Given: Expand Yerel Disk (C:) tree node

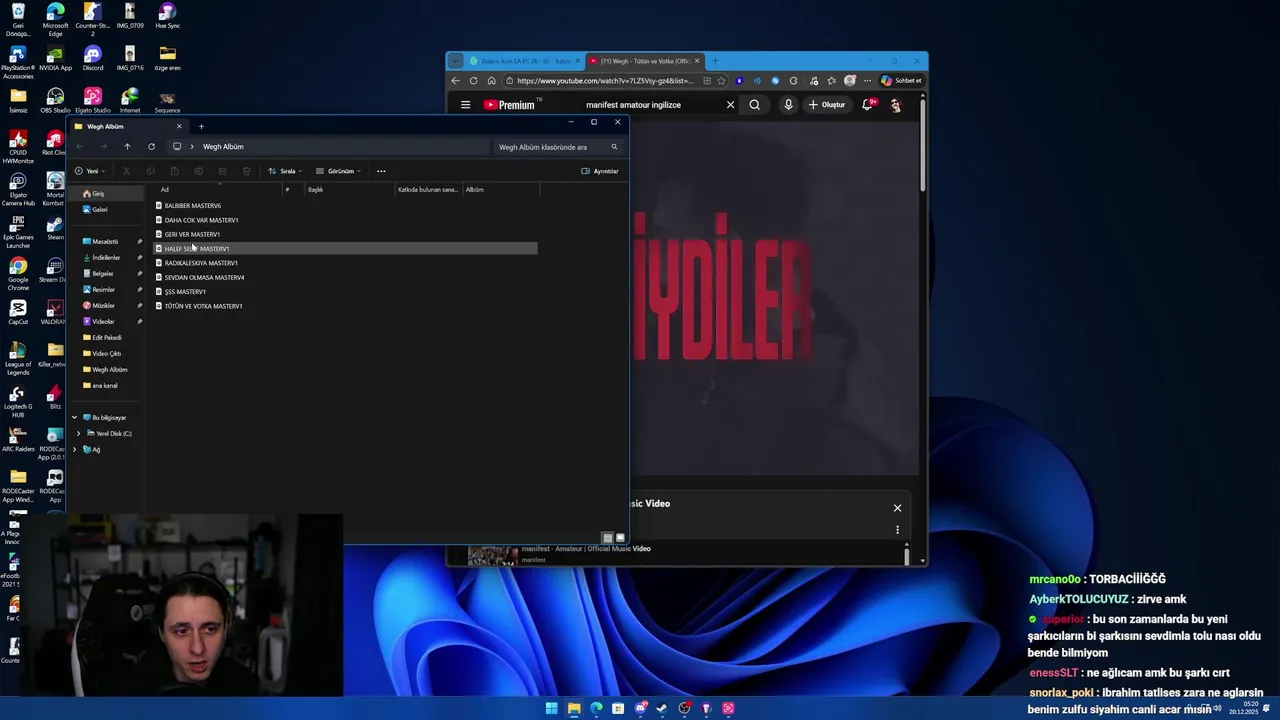Looking at the screenshot, I should 79,434.
